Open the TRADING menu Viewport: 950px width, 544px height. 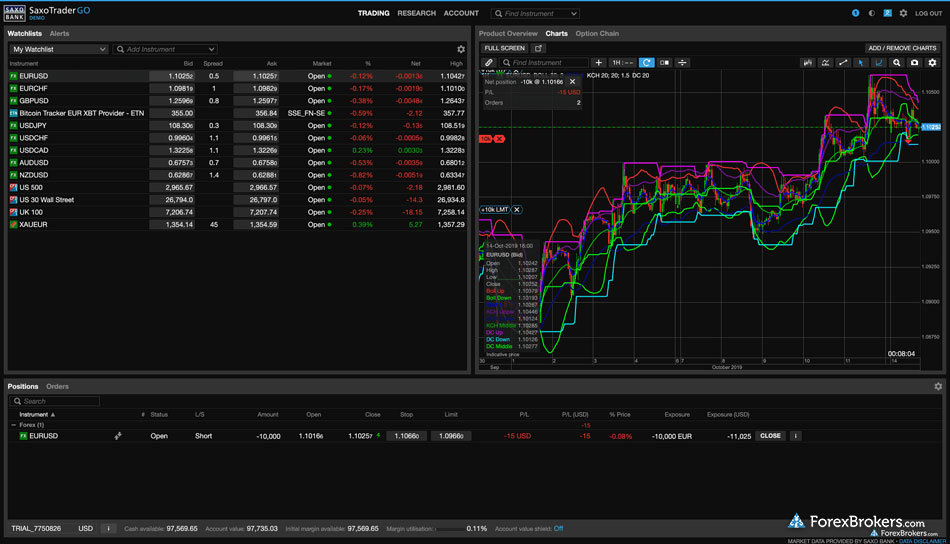[373, 13]
